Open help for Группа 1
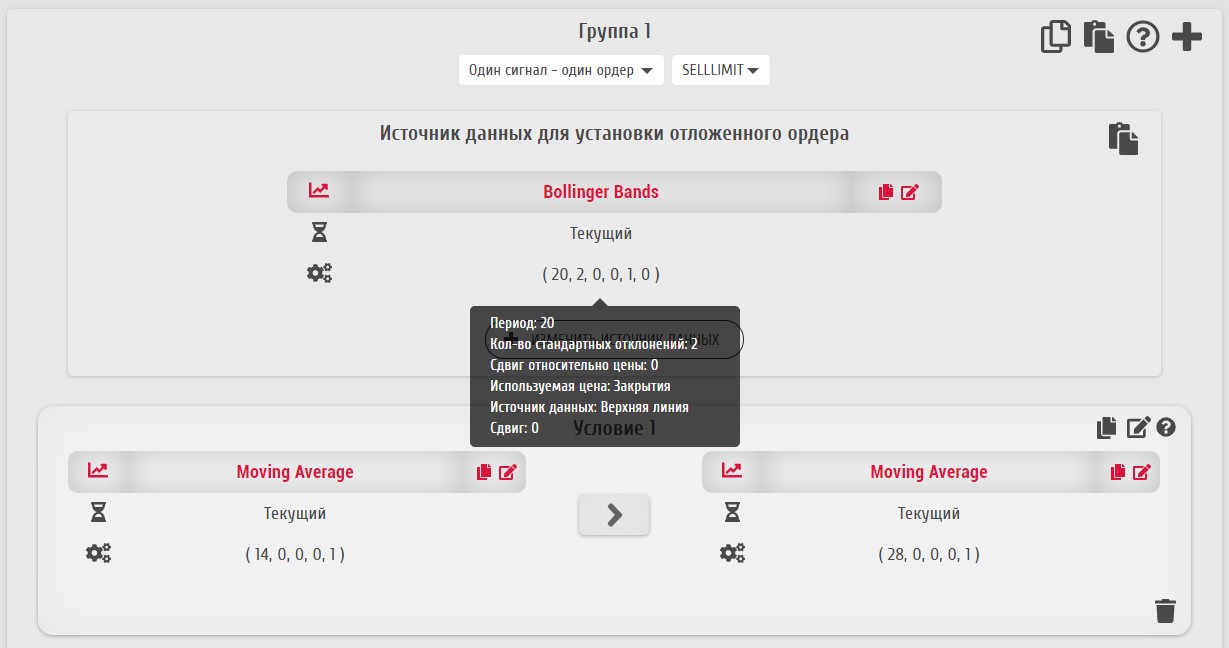Screen dimensions: 1229x648 pyautogui.click(x=1142, y=37)
